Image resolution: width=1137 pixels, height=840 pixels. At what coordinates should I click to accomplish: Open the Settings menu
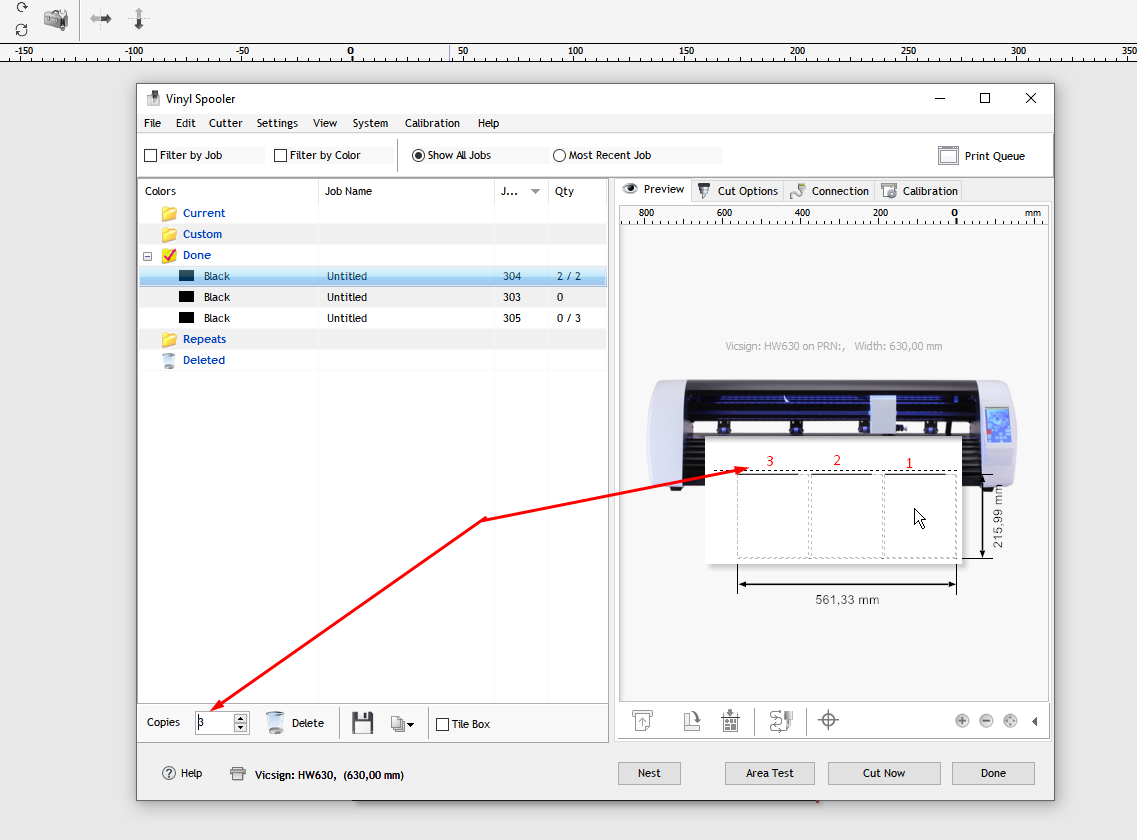click(x=277, y=123)
